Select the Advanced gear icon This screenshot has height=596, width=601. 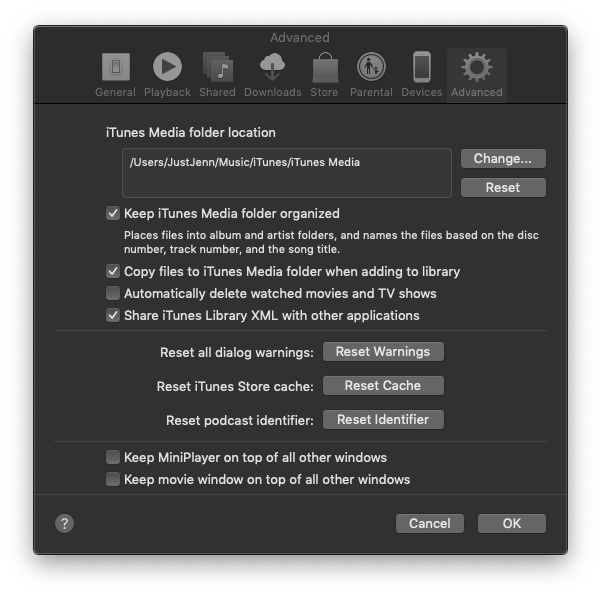476,67
